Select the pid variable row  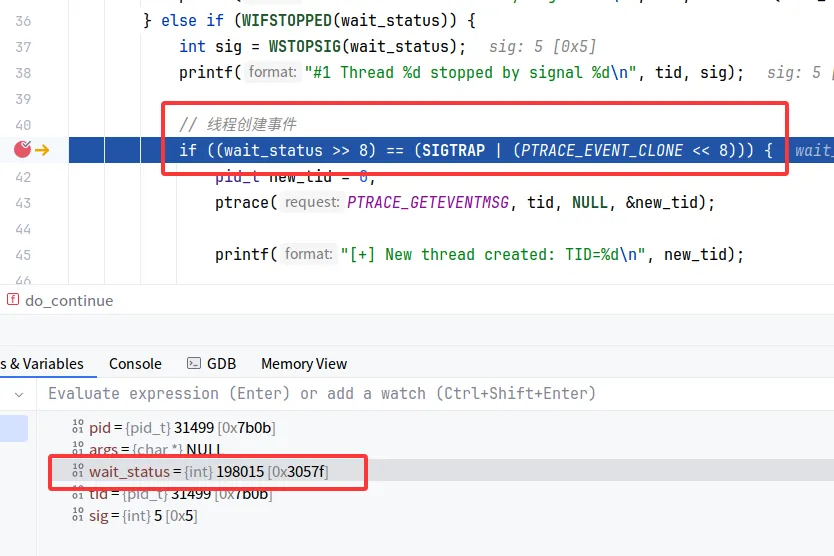click(x=435, y=428)
